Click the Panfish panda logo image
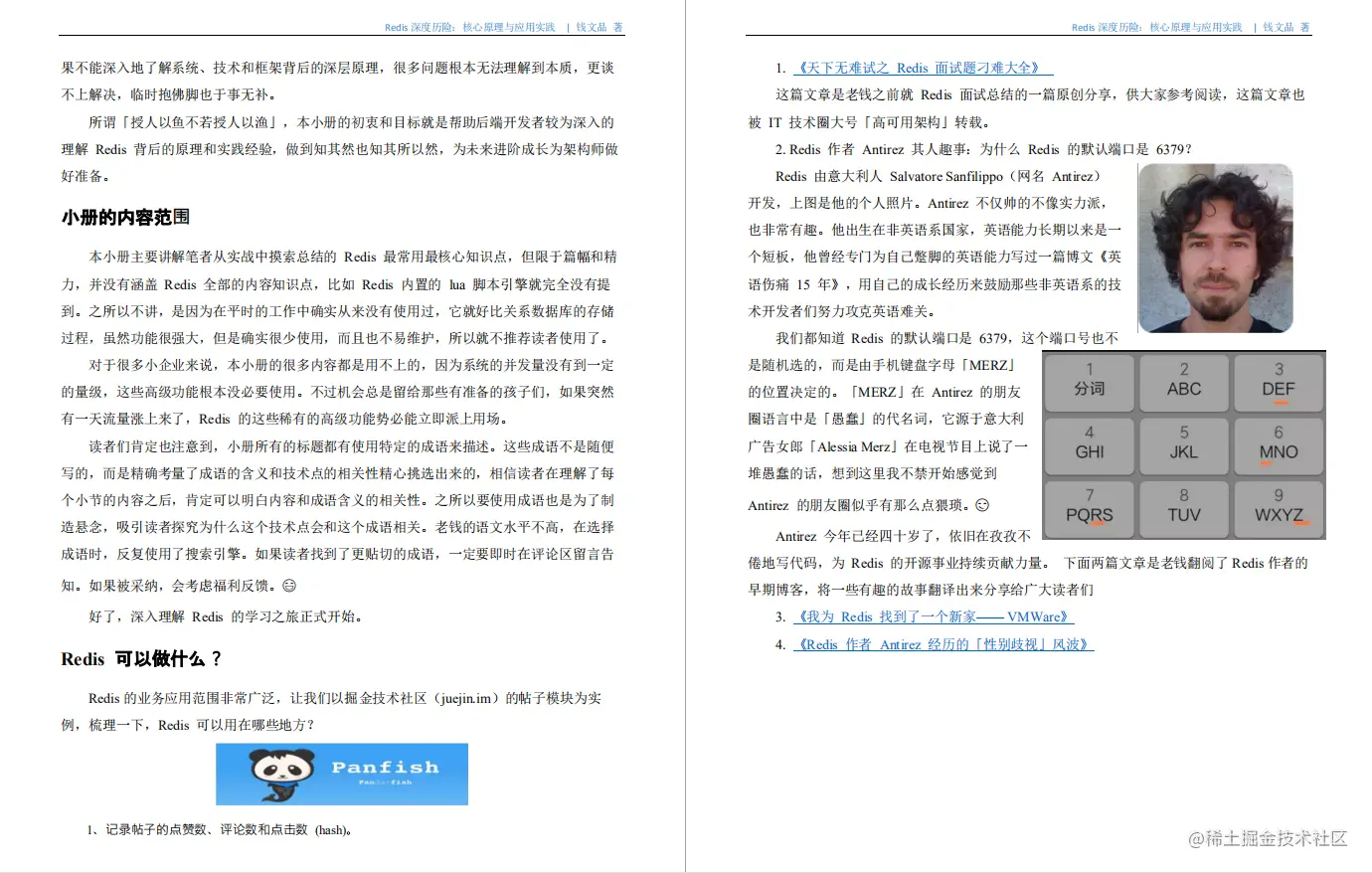 click(341, 774)
